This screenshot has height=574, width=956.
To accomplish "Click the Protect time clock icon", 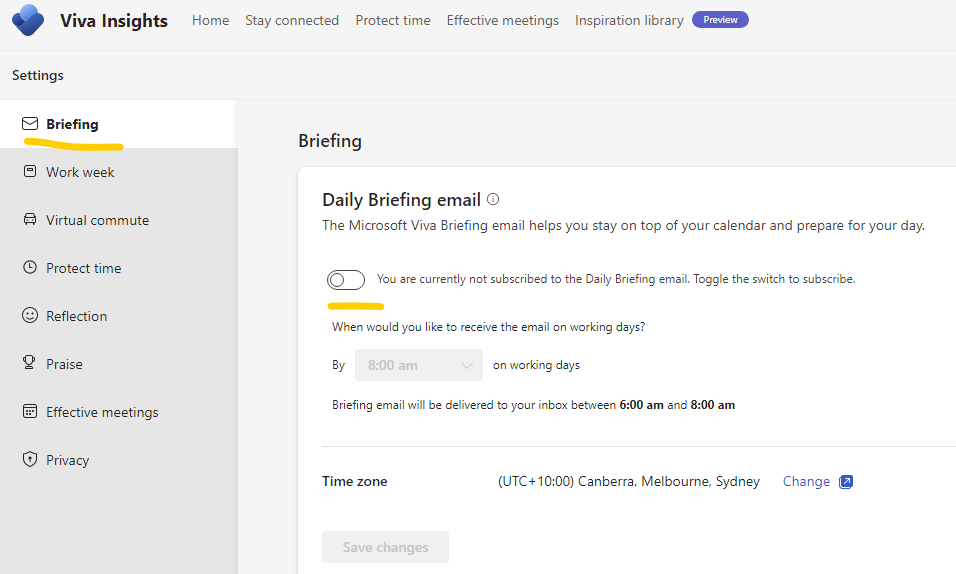I will click(x=30, y=268).
